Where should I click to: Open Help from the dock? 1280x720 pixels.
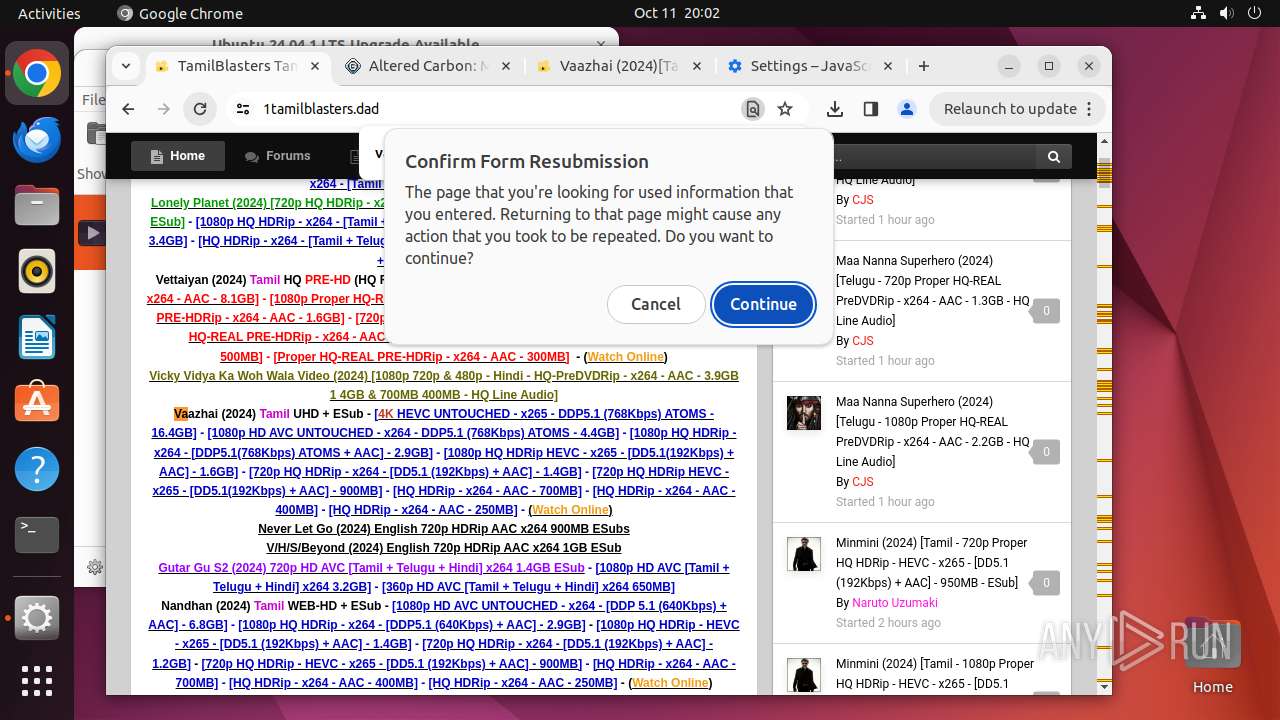click(x=37, y=469)
